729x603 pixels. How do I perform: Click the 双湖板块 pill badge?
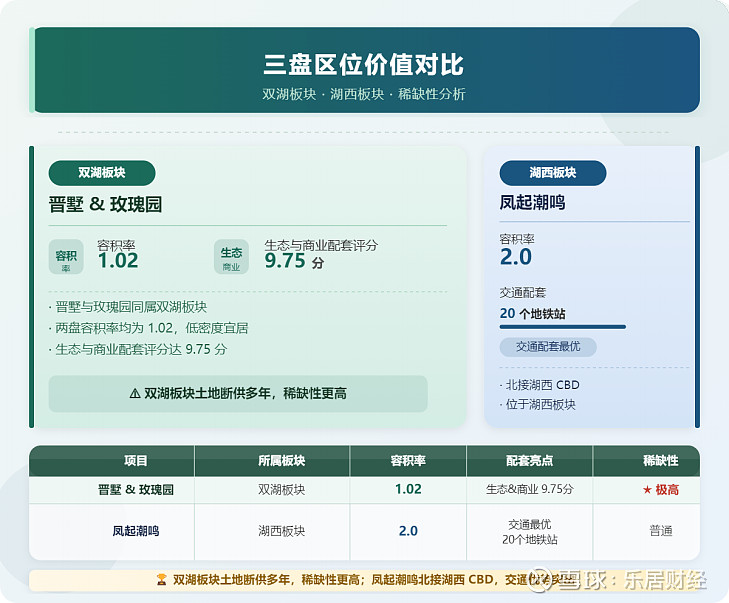pos(102,173)
